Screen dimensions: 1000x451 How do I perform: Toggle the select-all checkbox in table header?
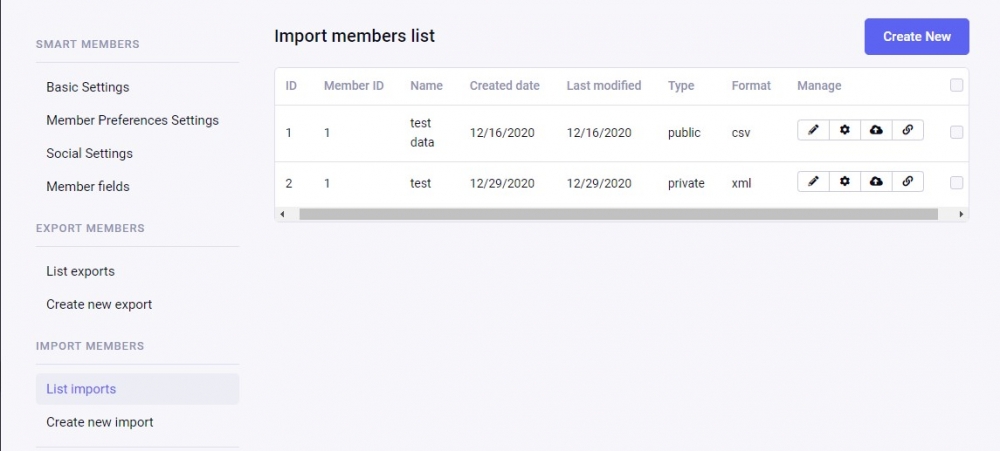click(x=956, y=85)
